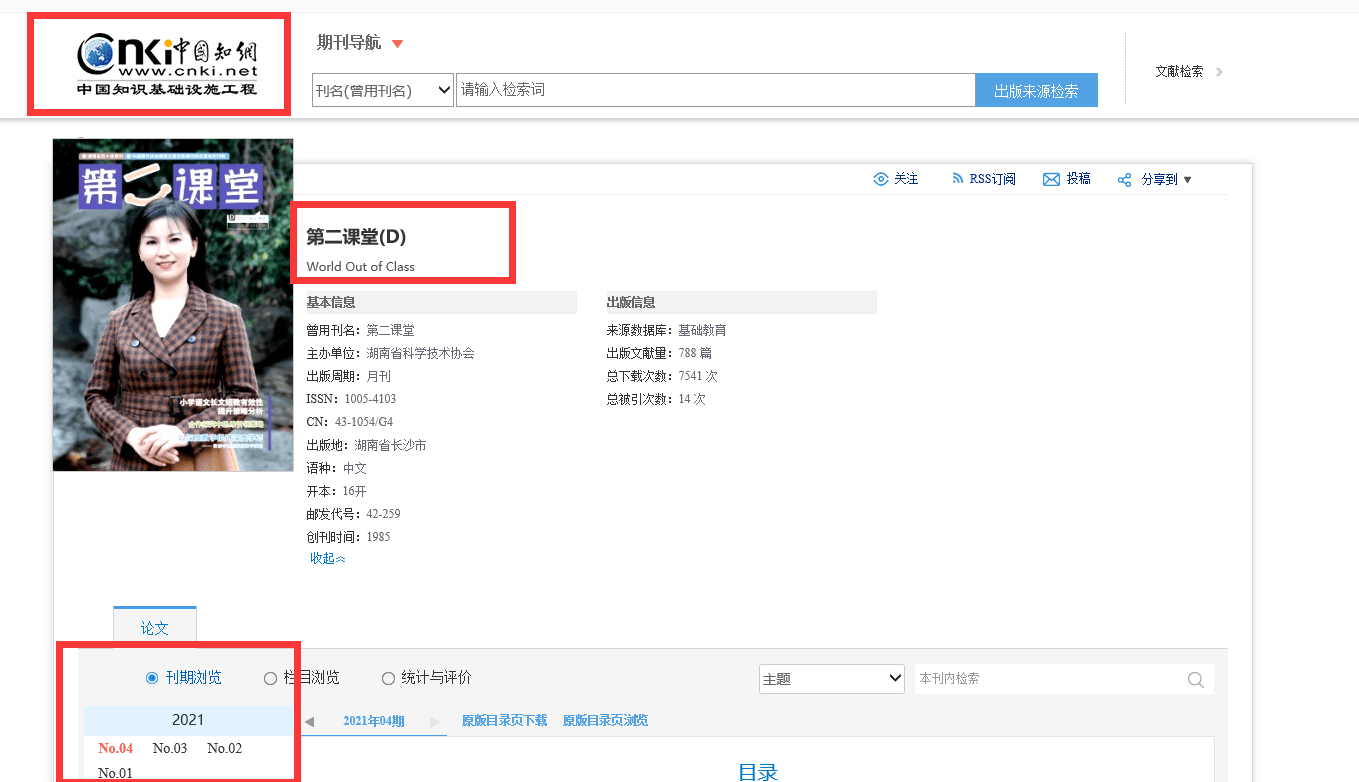This screenshot has width=1359, height=782.
Task: Click the 期刊导航 label
Action: pos(349,42)
